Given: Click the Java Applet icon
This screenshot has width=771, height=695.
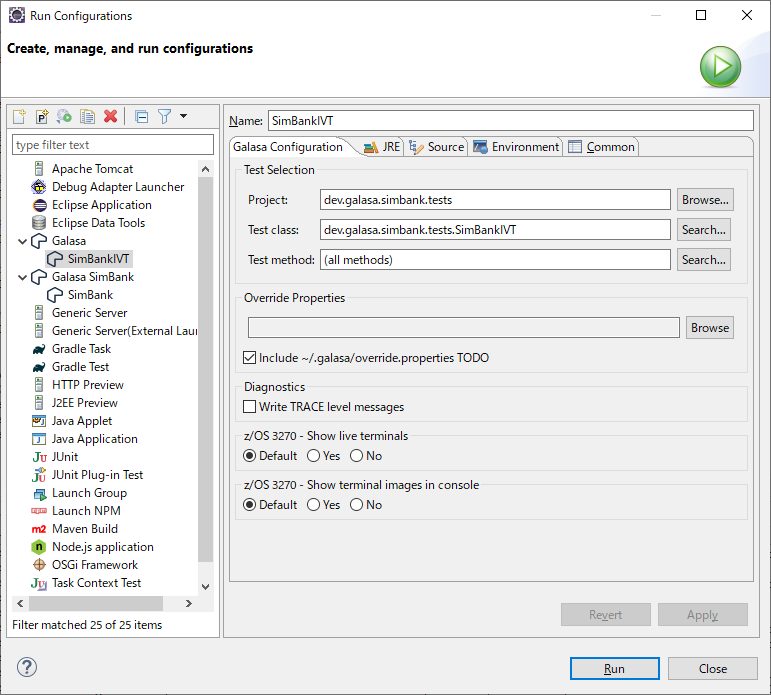Looking at the screenshot, I should (x=39, y=421).
